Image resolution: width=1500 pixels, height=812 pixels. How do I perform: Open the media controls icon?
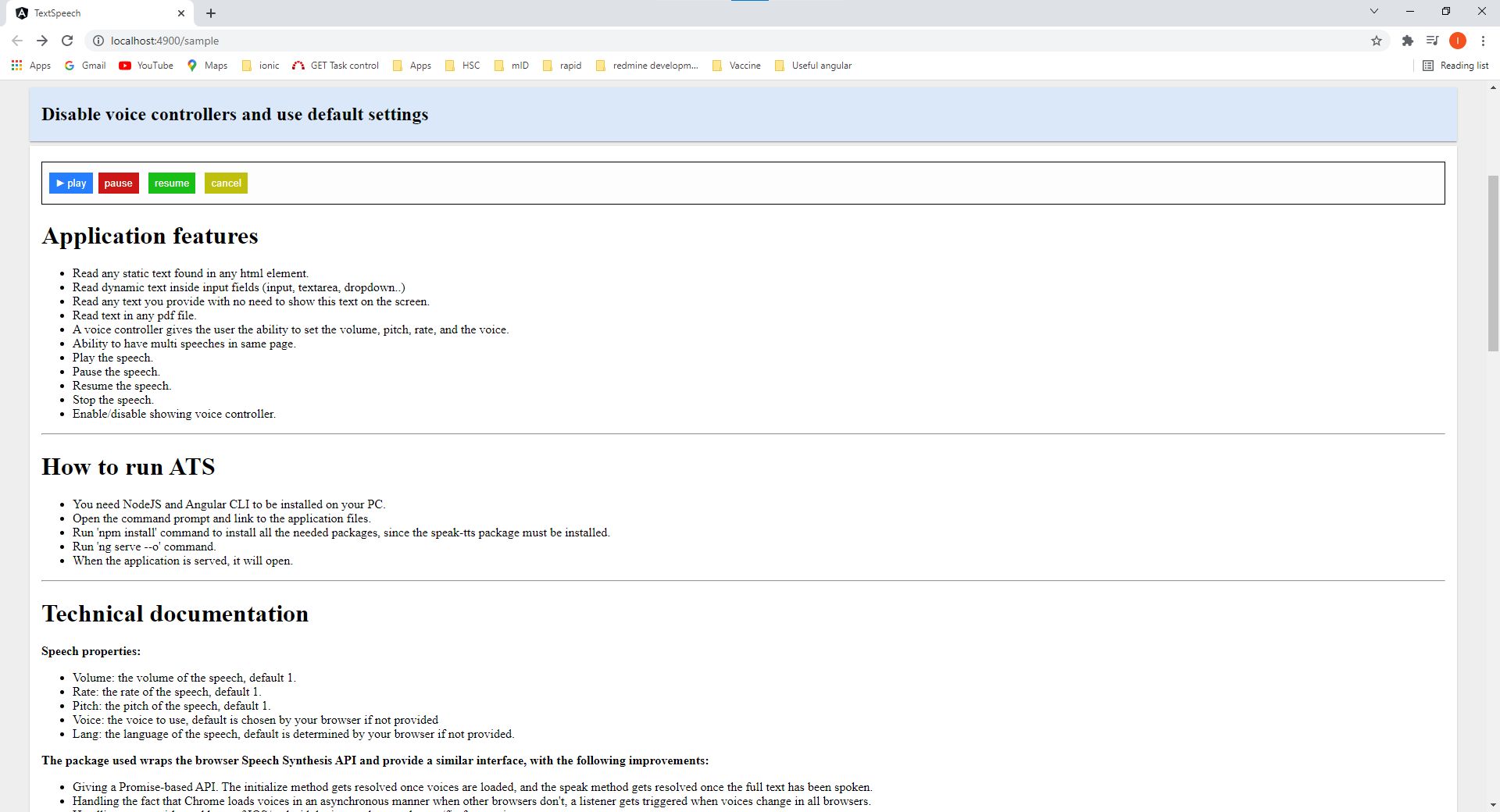1432,41
